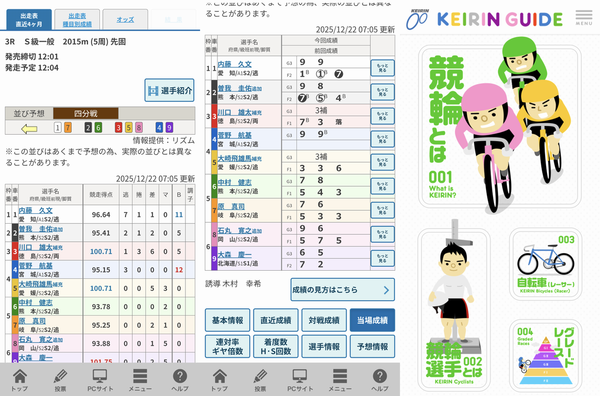Click orange rider number 7 in 並び予想
Viewport: 600px width, 396px height.
click(x=68, y=127)
